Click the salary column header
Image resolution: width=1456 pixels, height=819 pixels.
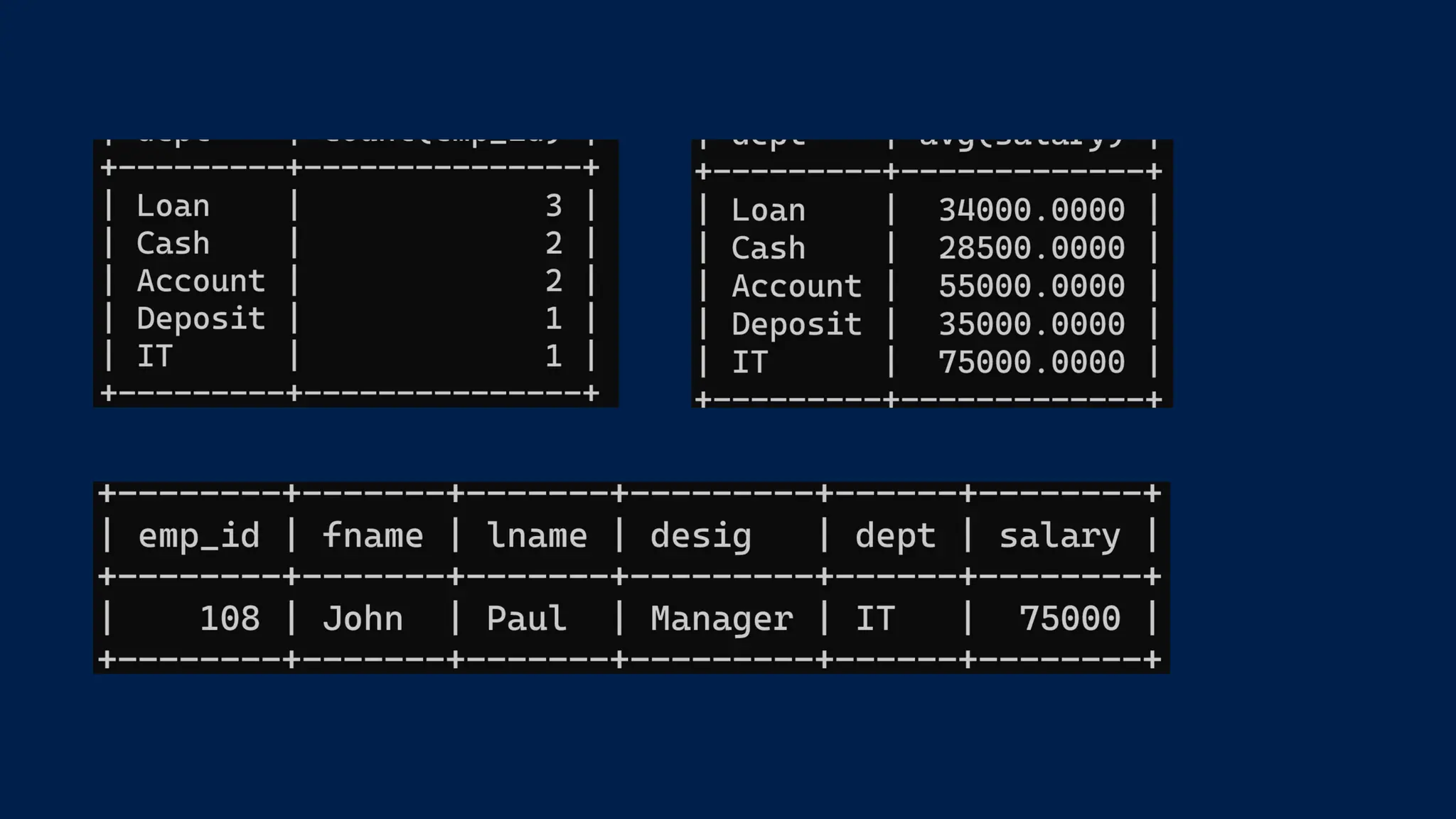pyautogui.click(x=1059, y=536)
